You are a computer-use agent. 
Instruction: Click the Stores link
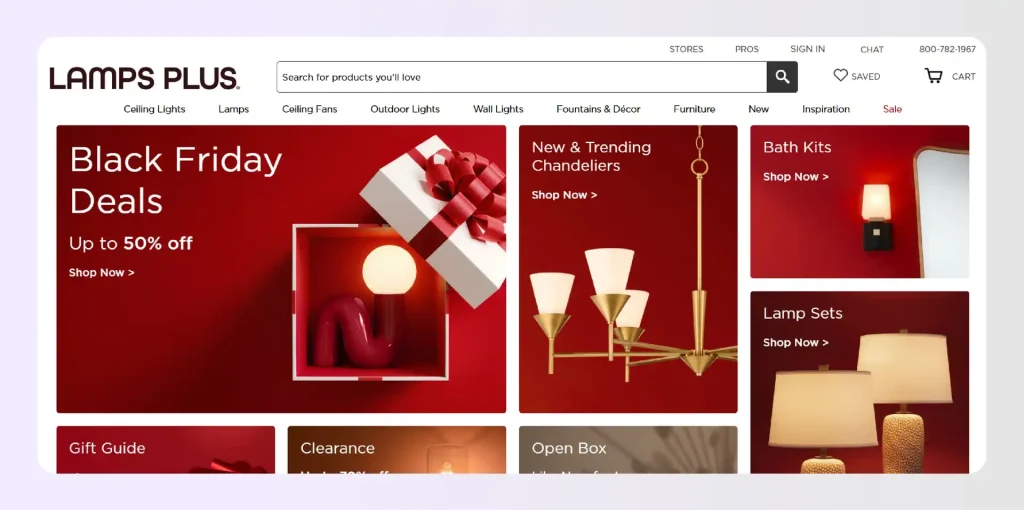click(686, 49)
